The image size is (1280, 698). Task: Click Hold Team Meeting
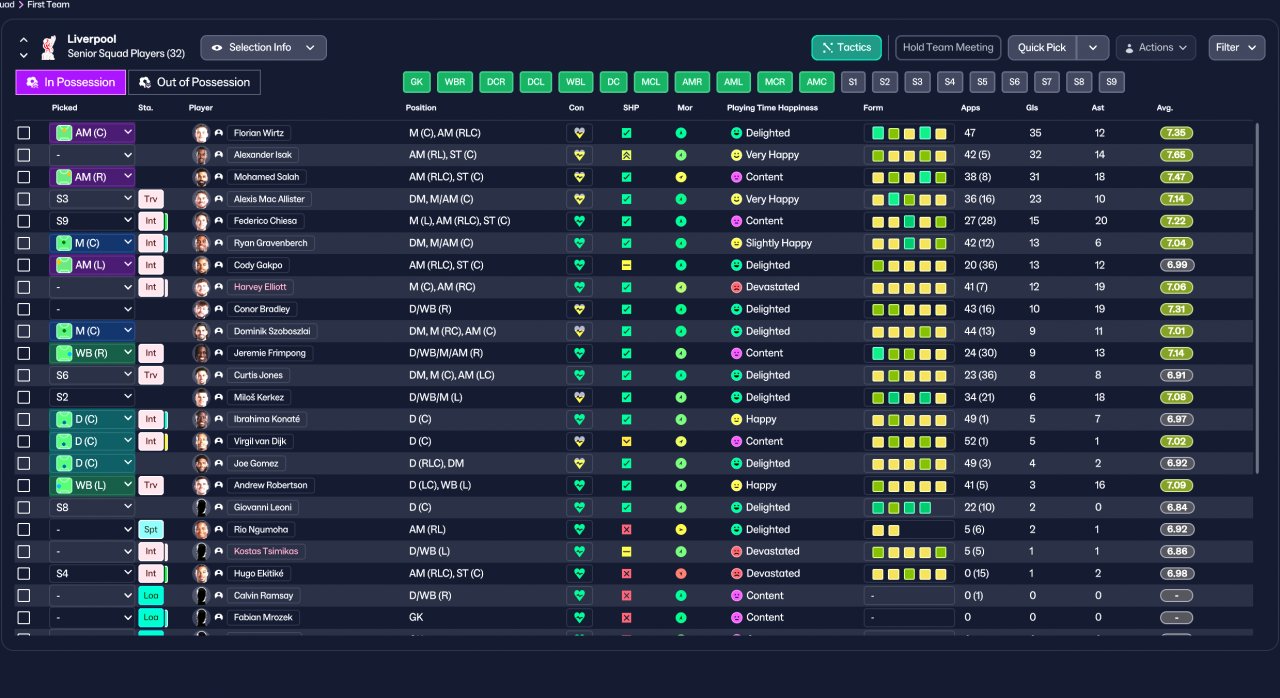tap(948, 47)
